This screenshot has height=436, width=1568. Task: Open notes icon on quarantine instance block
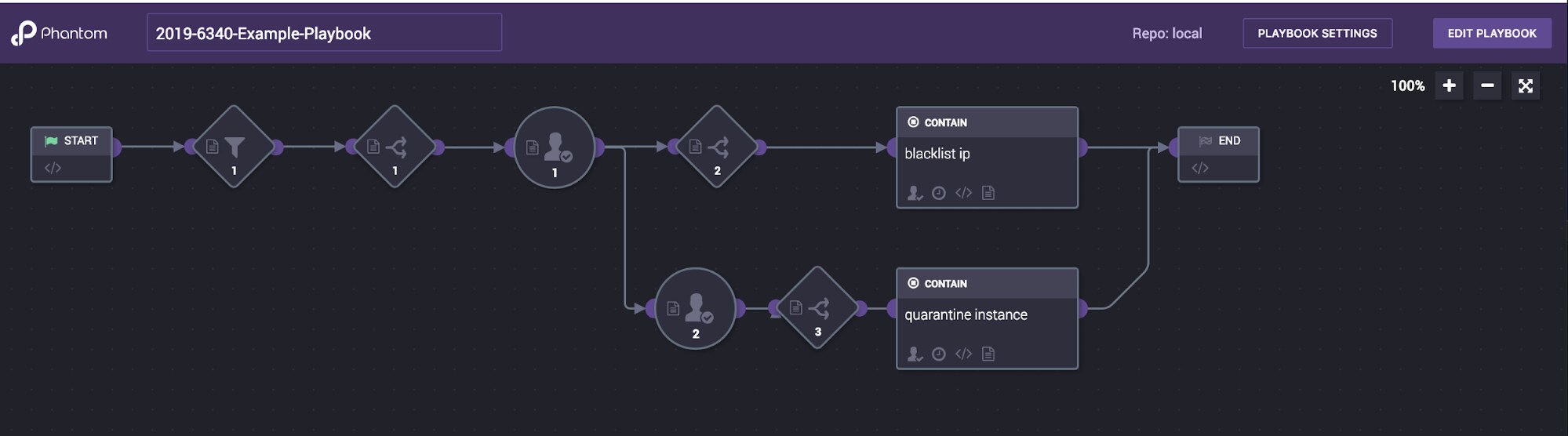pyautogui.click(x=988, y=354)
